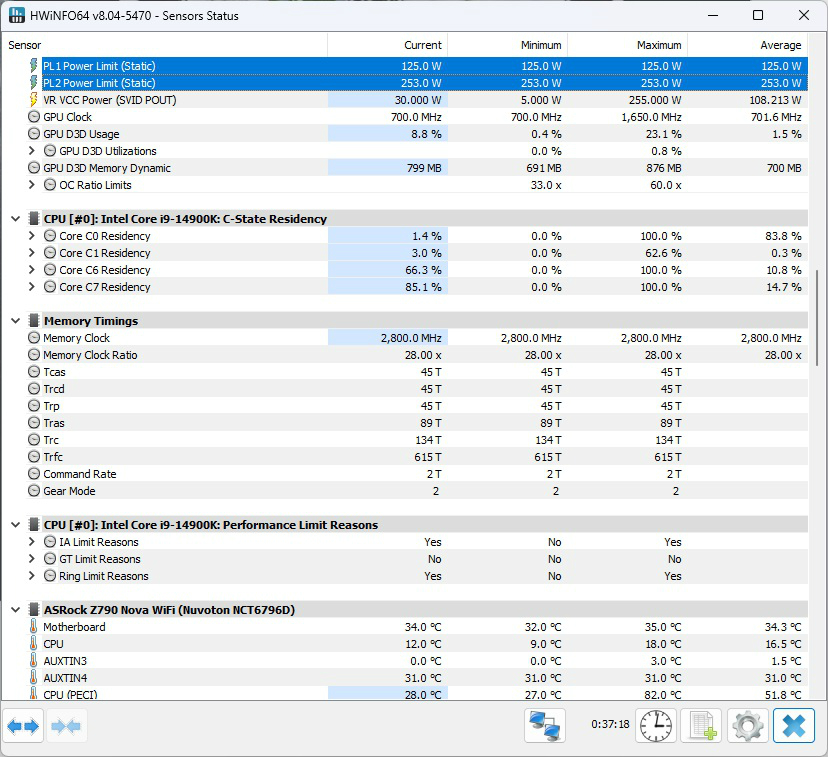Click the expand view arrows button
This screenshot has width=828, height=757.
(x=24, y=726)
